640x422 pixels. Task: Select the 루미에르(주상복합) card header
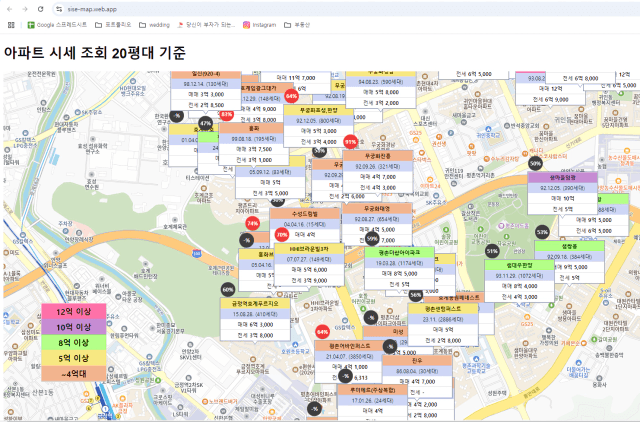tap(373, 390)
